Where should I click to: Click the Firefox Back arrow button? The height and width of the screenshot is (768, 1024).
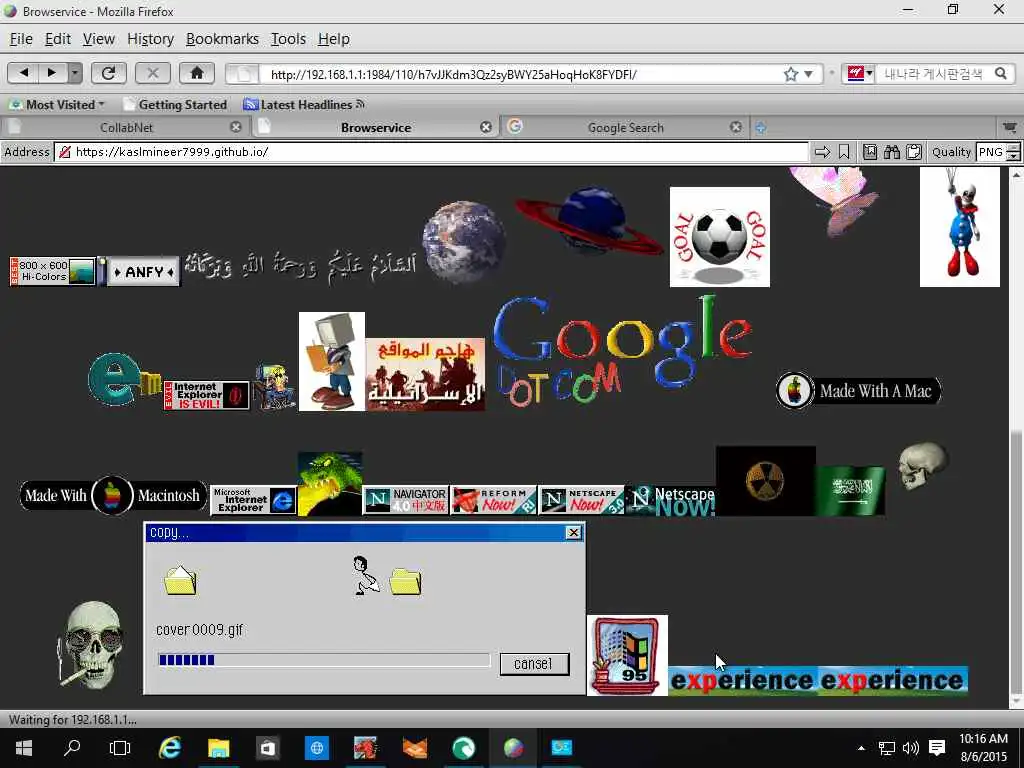click(x=23, y=73)
